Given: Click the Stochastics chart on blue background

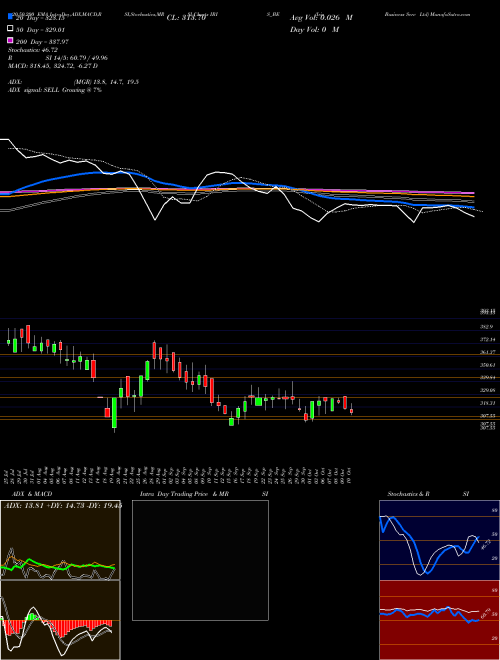Looking at the screenshot, I should (439, 540).
